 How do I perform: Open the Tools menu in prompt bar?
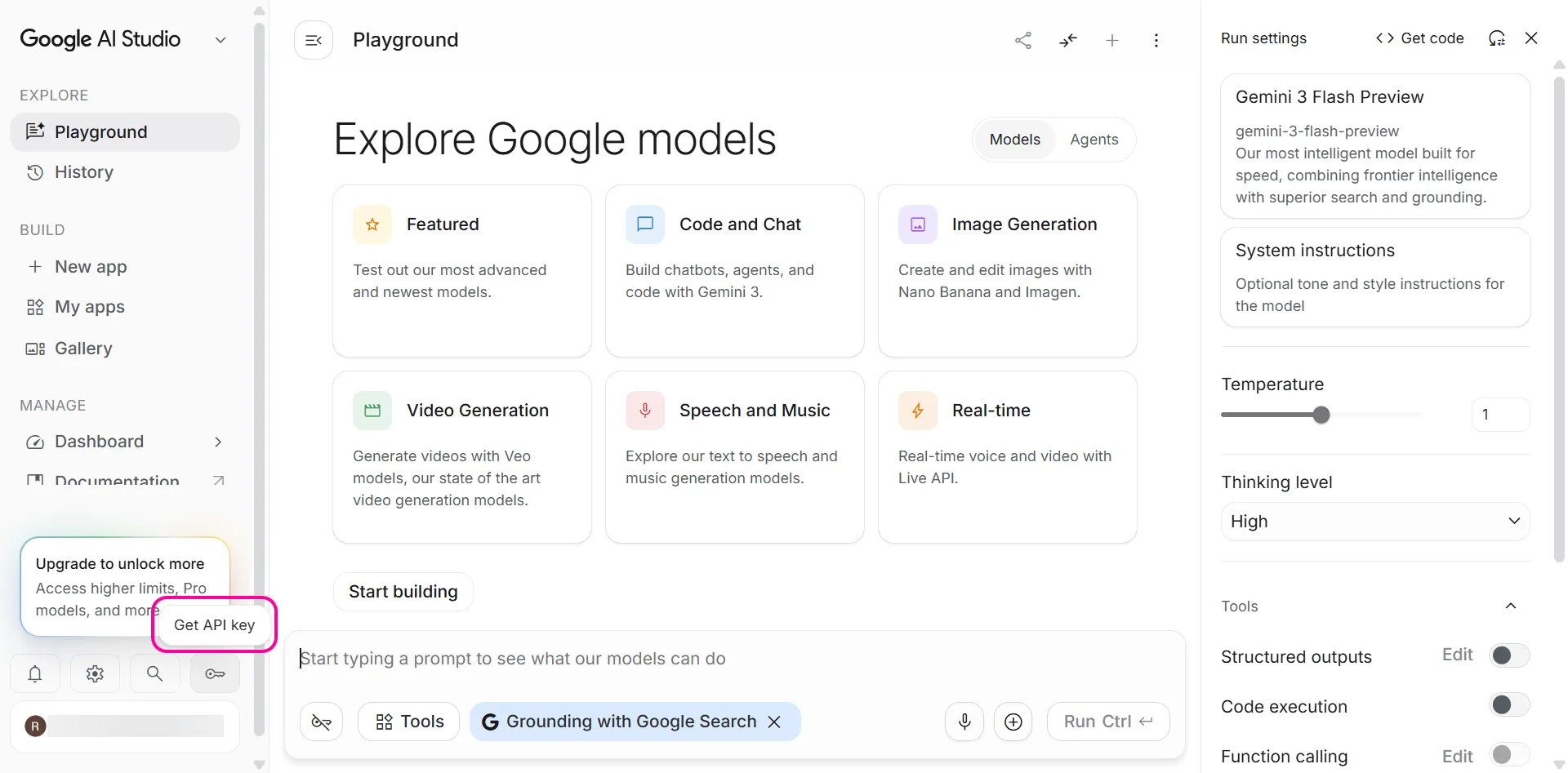[x=409, y=722]
